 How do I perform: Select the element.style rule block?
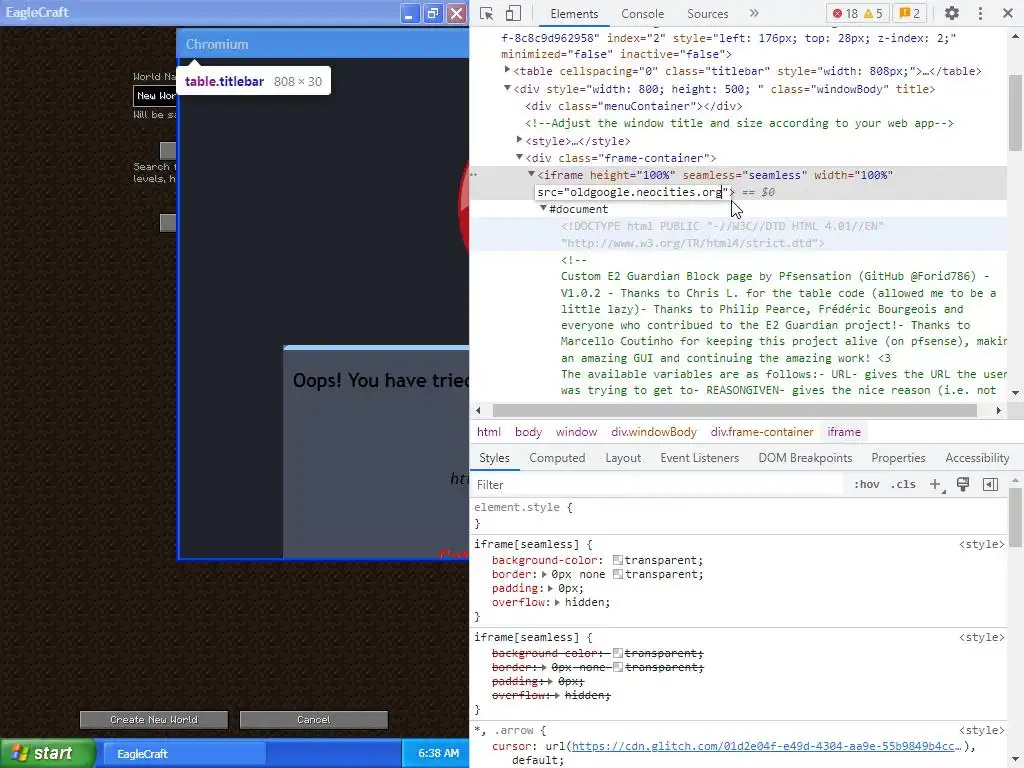(x=740, y=515)
